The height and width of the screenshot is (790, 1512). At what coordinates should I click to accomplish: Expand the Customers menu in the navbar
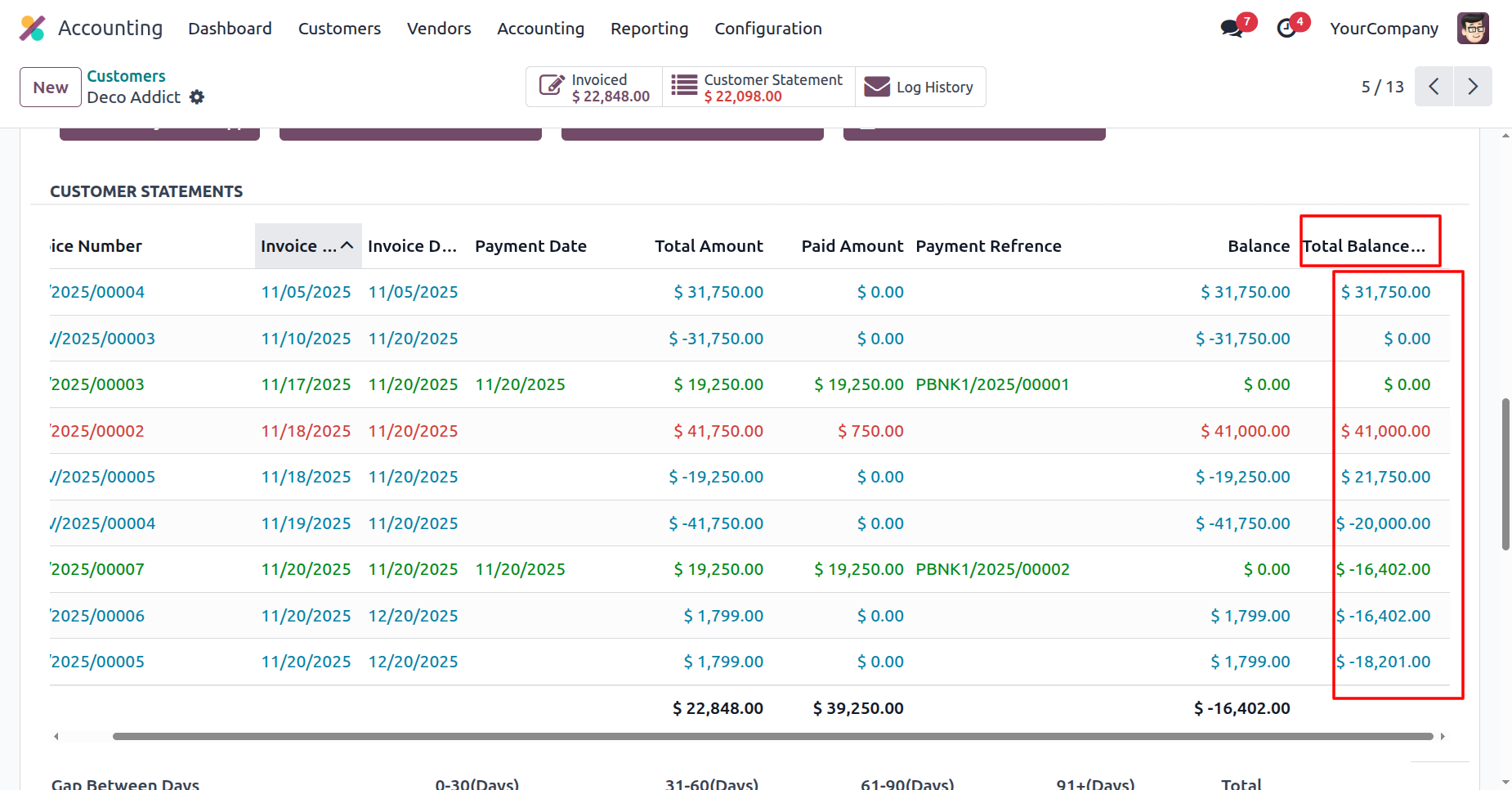point(339,29)
